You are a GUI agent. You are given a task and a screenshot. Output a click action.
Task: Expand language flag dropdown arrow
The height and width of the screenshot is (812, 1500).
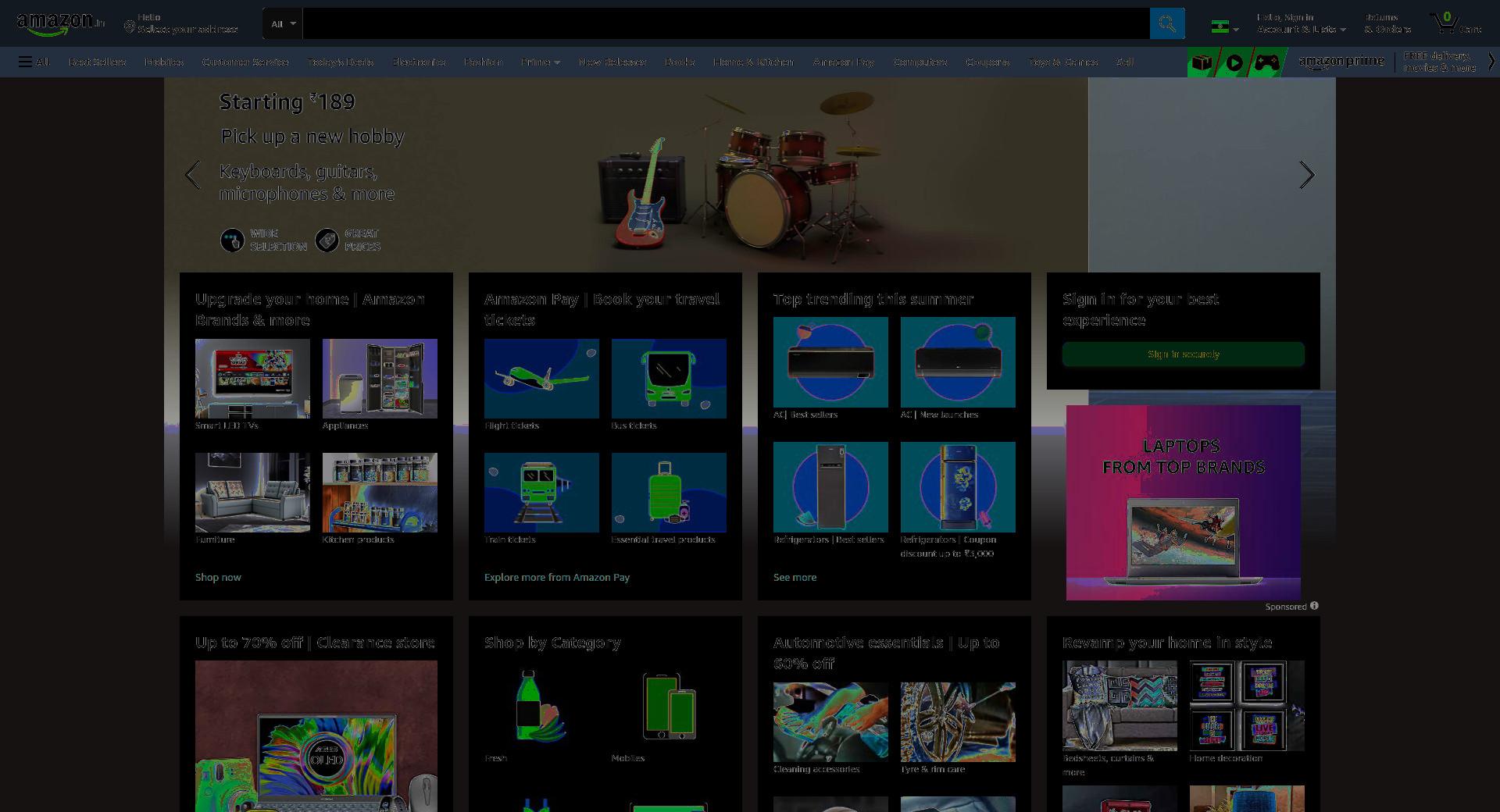click(x=1236, y=30)
